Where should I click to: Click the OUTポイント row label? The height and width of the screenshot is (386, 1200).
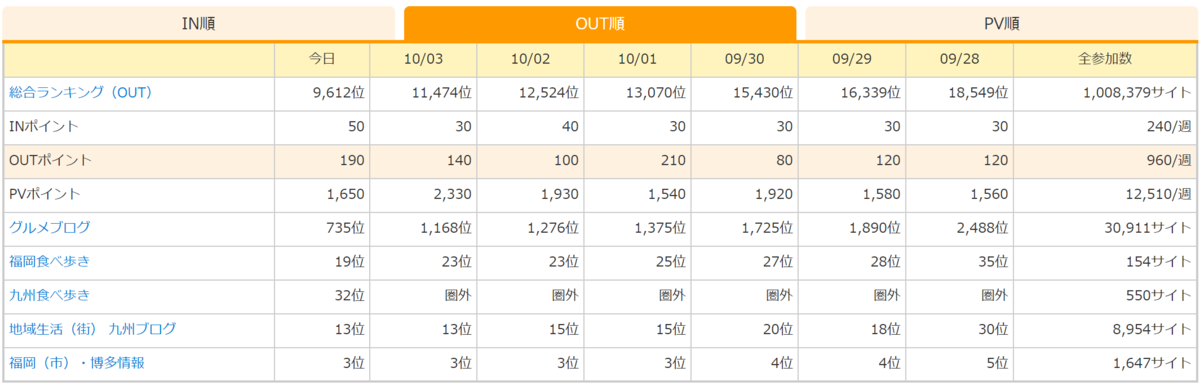[50, 161]
